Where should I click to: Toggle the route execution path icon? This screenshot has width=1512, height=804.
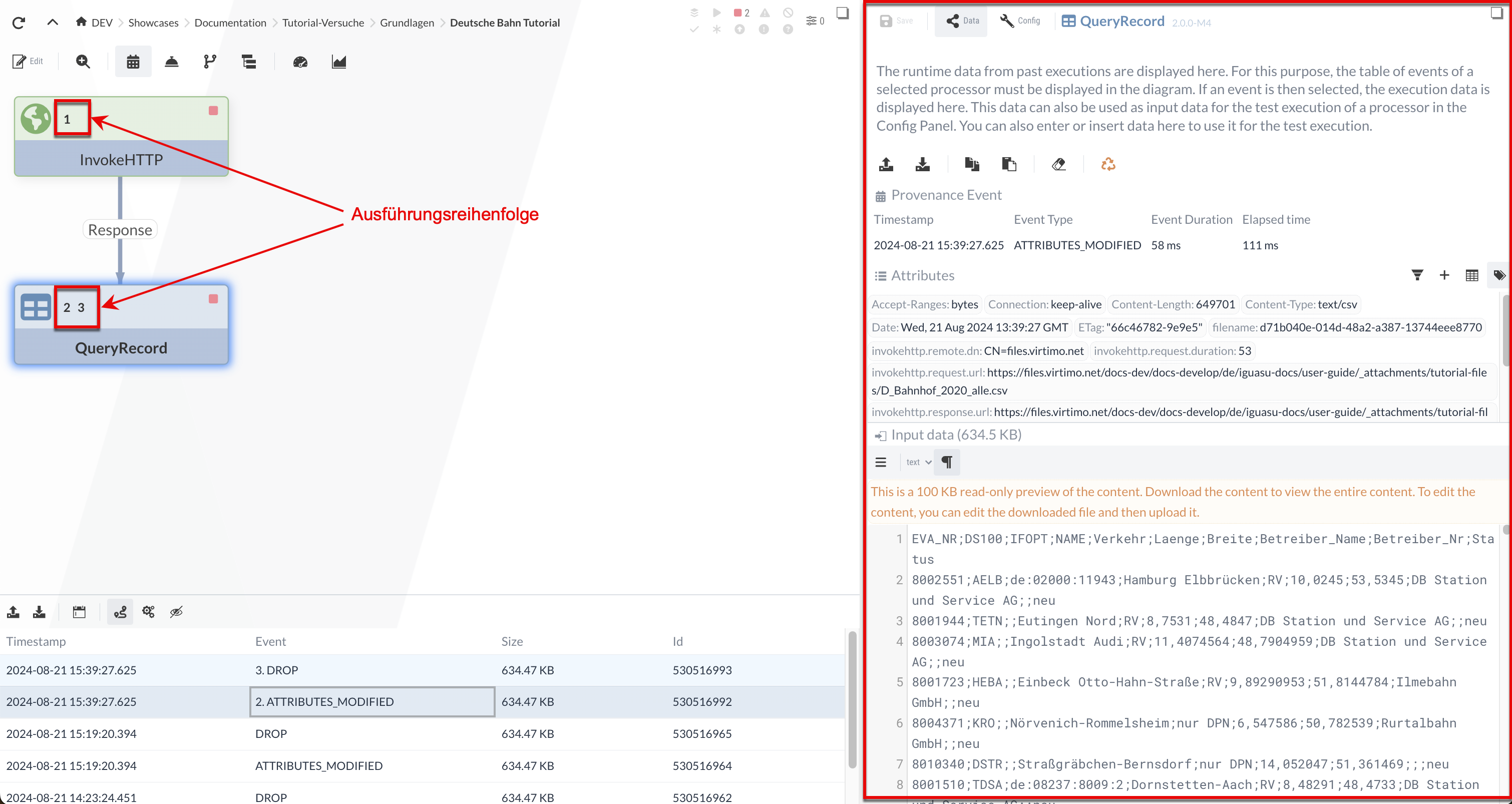(x=120, y=612)
